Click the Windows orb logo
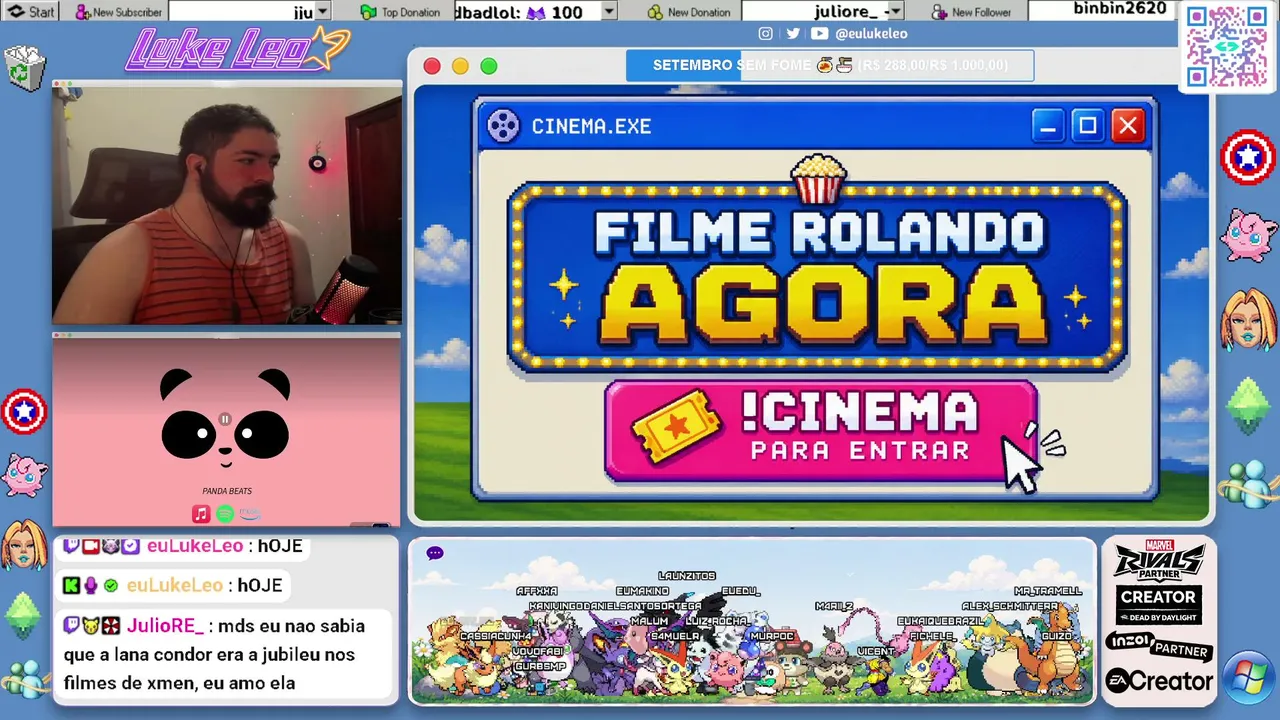 (x=1249, y=677)
